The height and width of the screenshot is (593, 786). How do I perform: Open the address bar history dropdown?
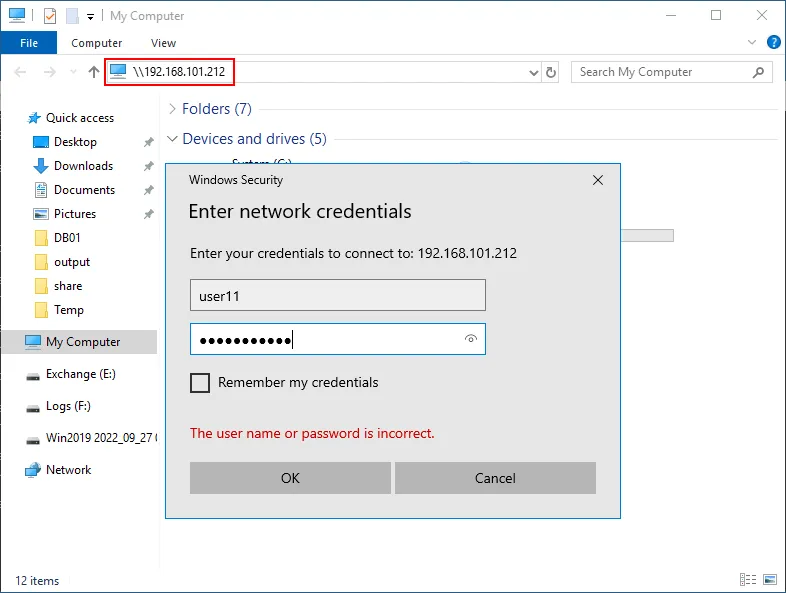[x=533, y=72]
